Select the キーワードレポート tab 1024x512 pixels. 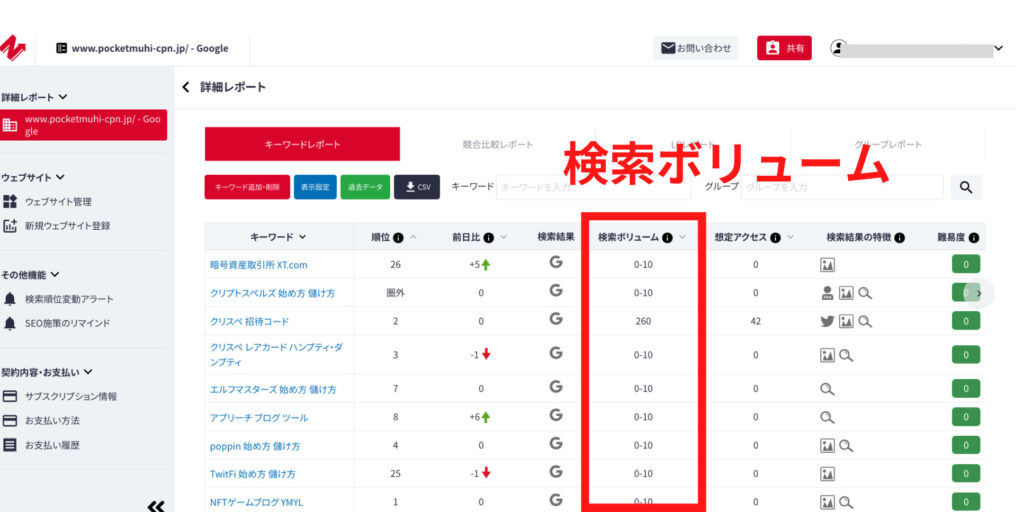coord(302,144)
